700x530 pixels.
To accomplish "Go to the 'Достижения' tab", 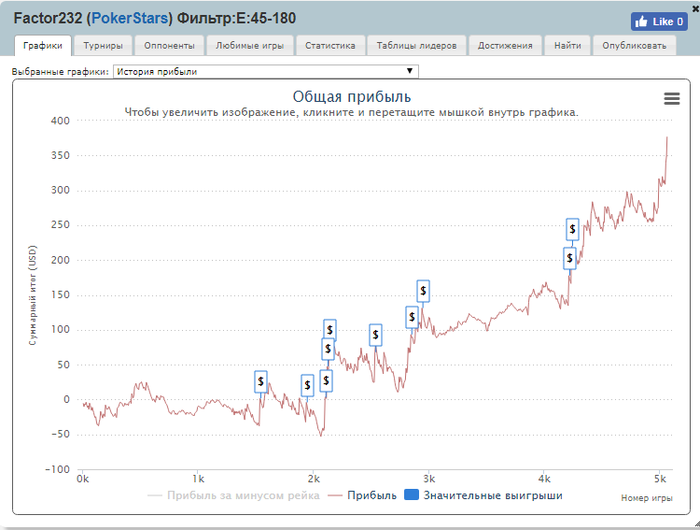I will [505, 46].
